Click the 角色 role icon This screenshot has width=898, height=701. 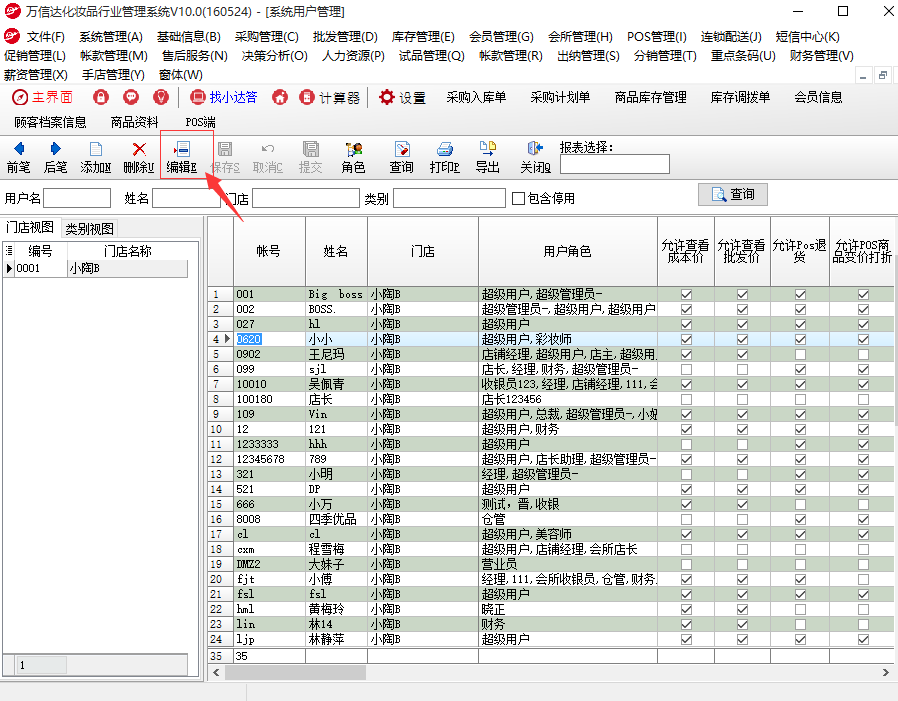pyautogui.click(x=353, y=149)
